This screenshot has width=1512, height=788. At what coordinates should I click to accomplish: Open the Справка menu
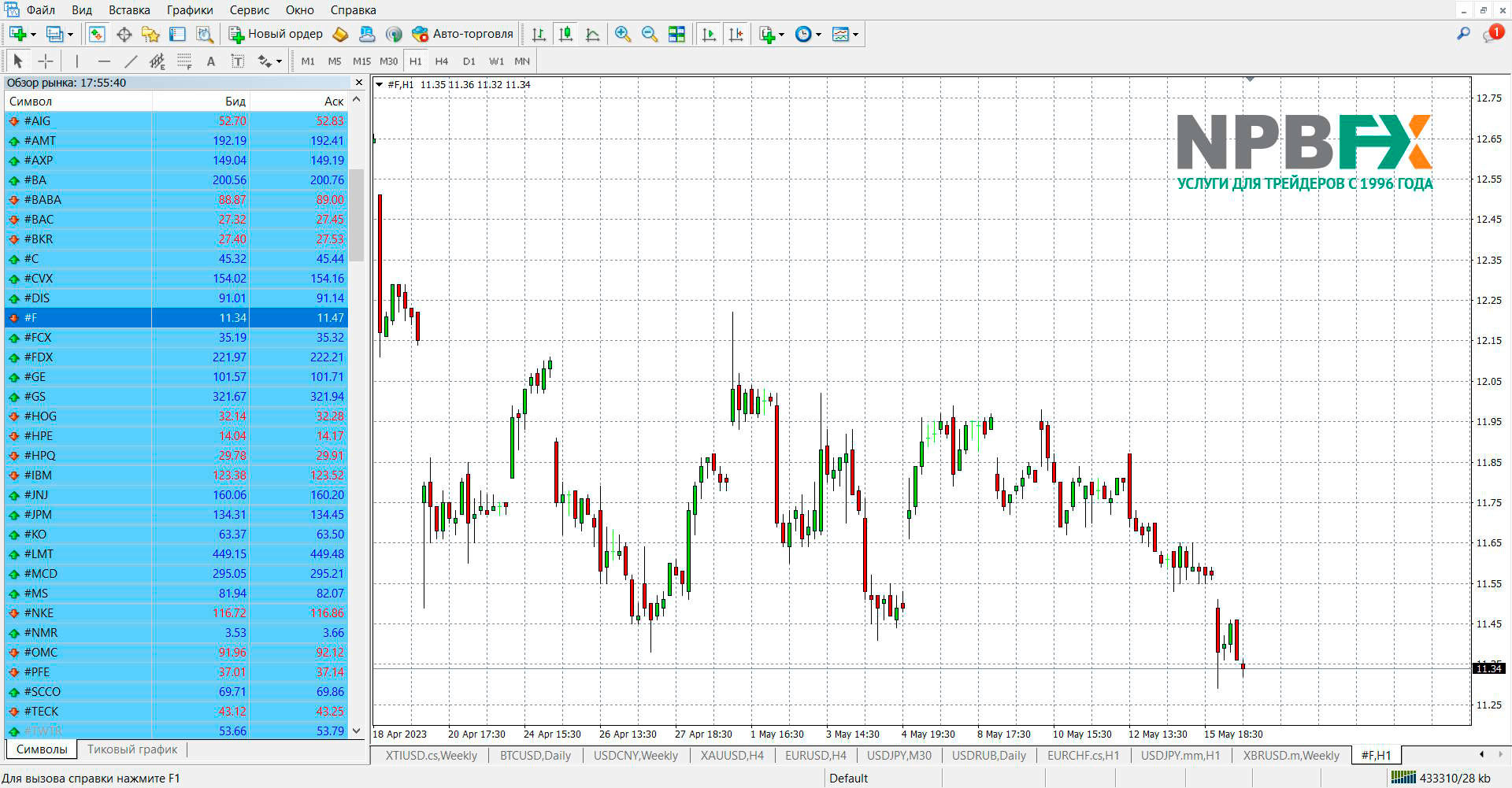click(x=353, y=10)
